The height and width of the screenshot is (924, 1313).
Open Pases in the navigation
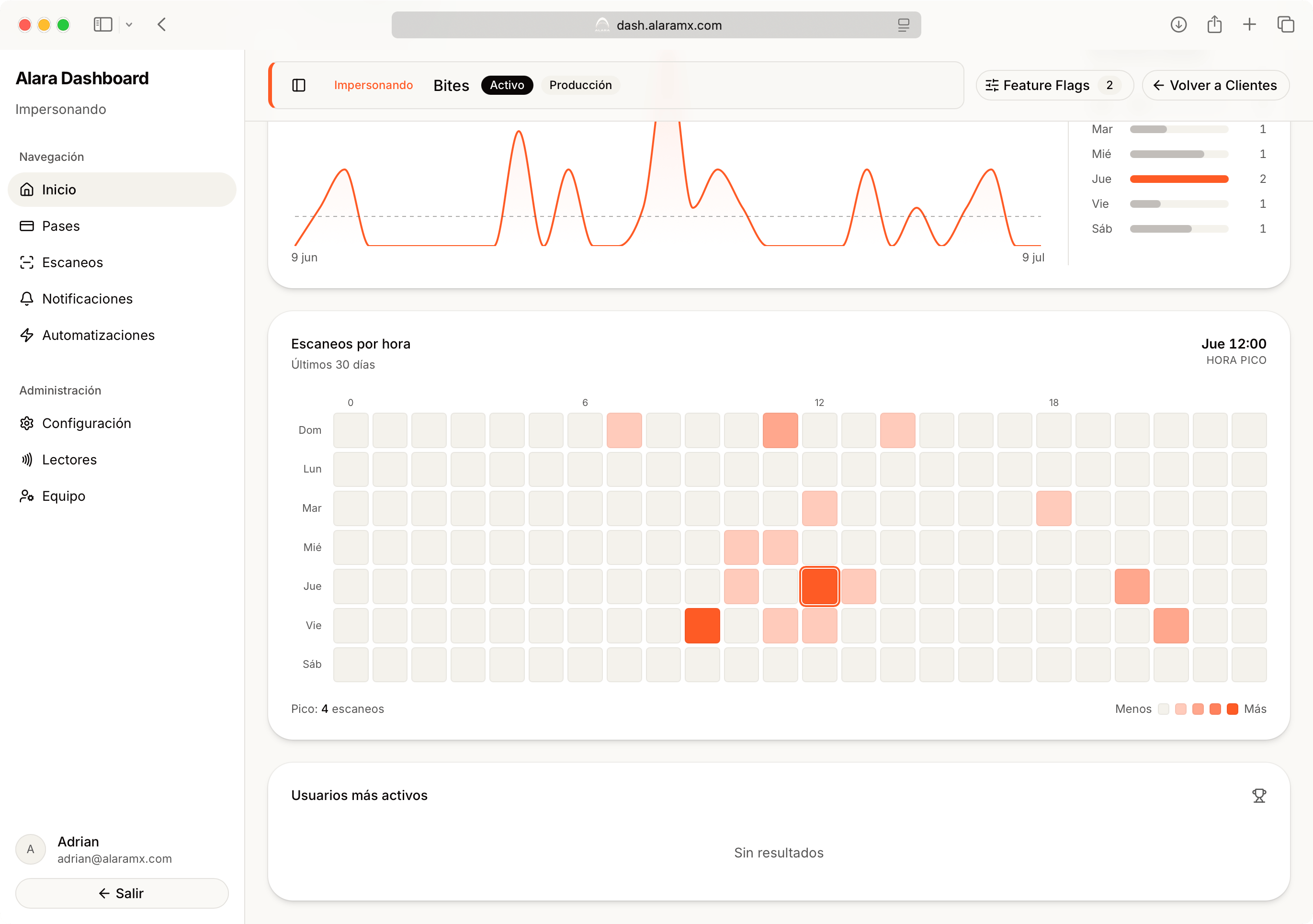(122, 226)
